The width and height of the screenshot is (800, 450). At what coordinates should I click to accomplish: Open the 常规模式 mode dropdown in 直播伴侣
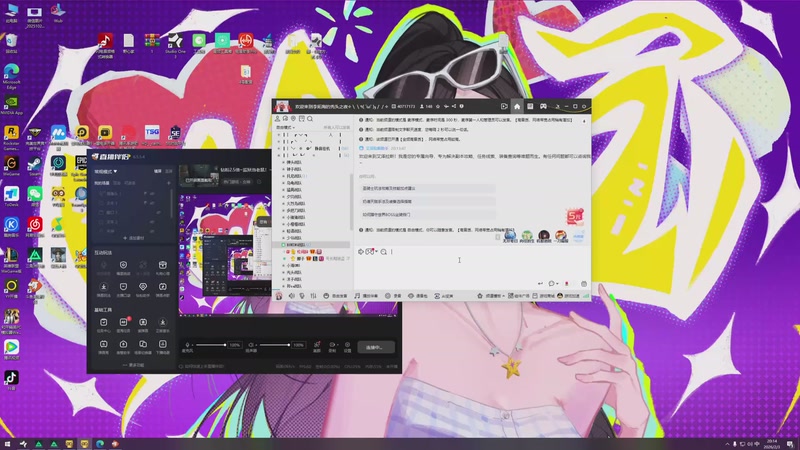[106, 171]
